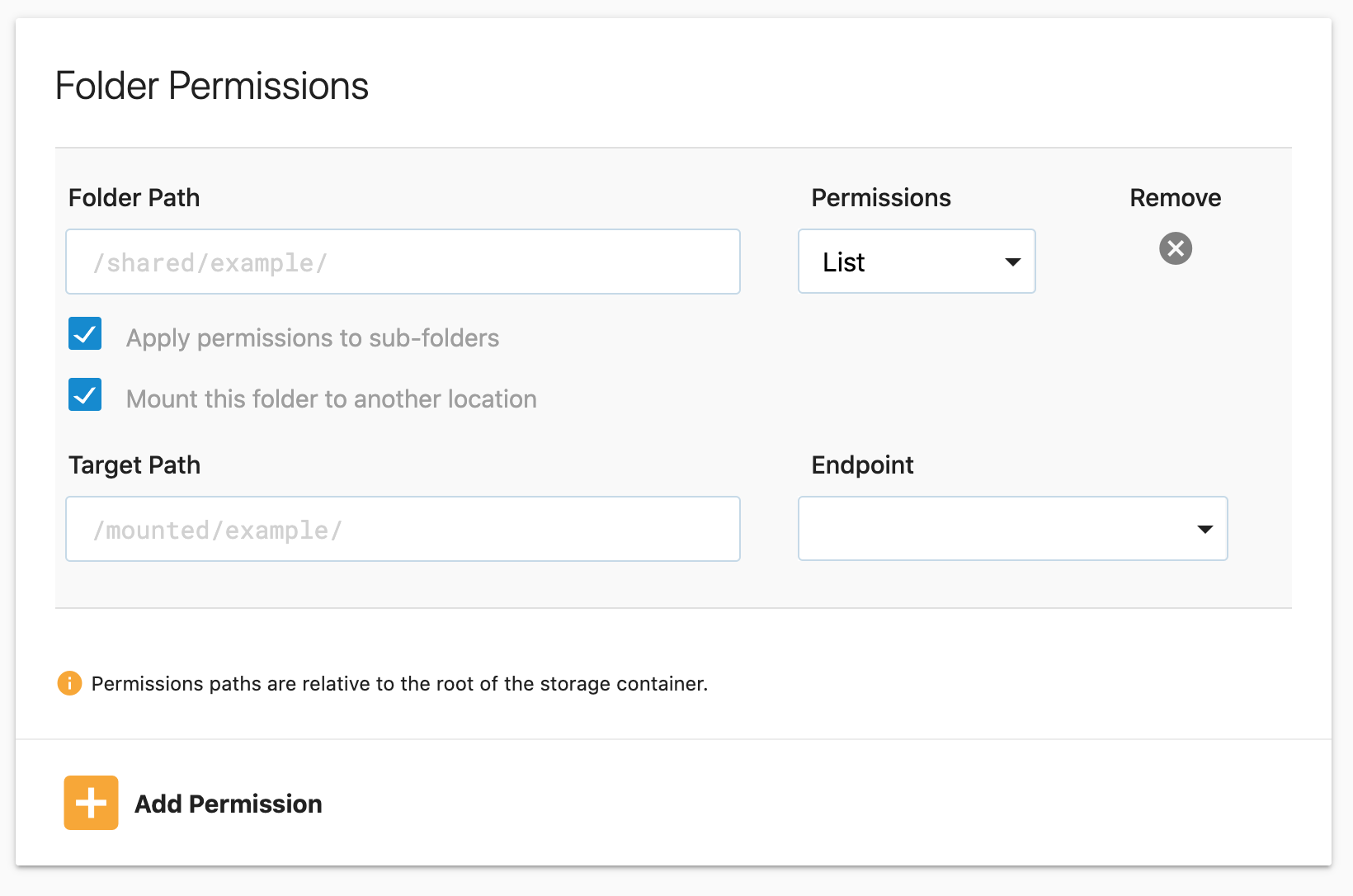Viewport: 1353px width, 896px height.
Task: Click the Endpoint field label
Action: (862, 465)
